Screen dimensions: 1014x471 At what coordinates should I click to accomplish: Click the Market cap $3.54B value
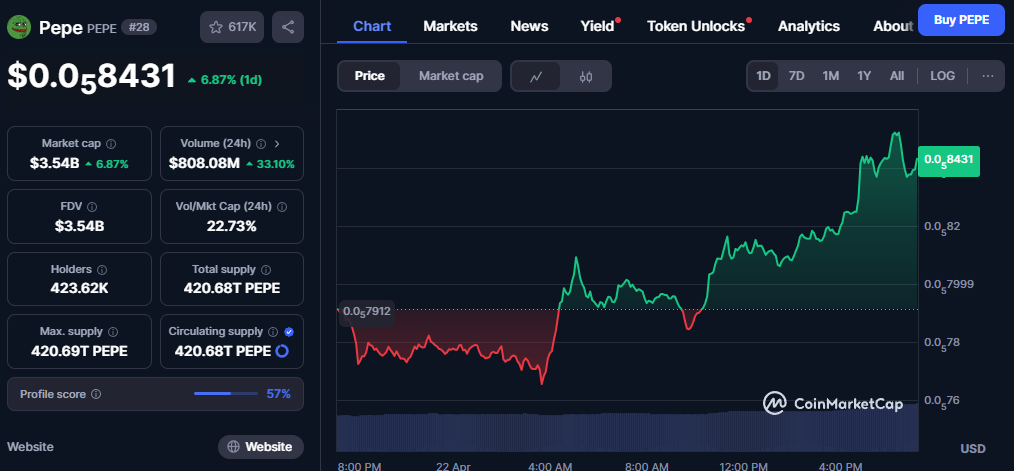coord(54,164)
